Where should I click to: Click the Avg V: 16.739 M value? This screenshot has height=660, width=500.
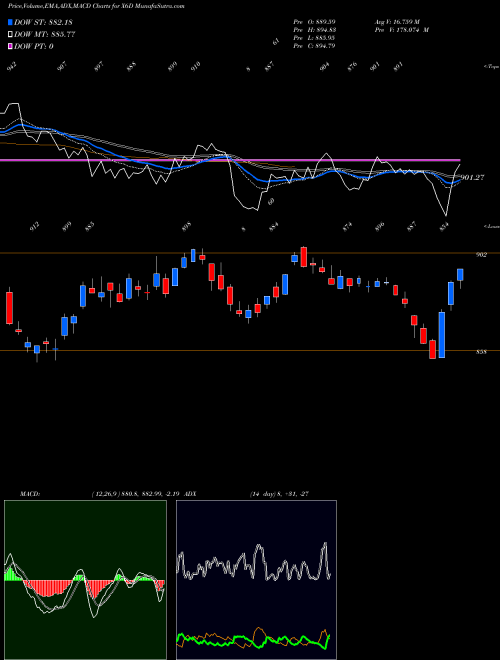[x=397, y=22]
